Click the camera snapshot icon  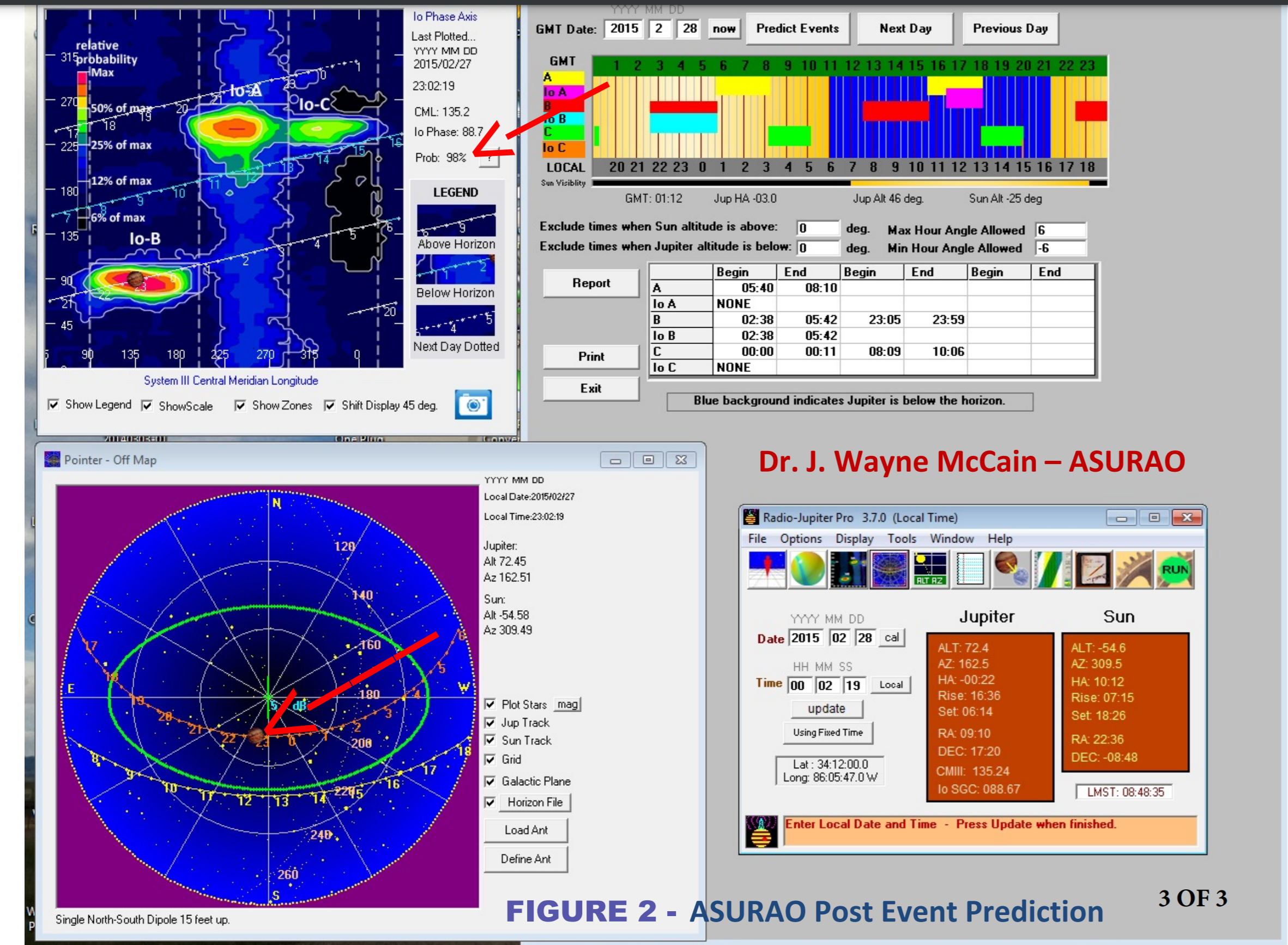point(473,405)
